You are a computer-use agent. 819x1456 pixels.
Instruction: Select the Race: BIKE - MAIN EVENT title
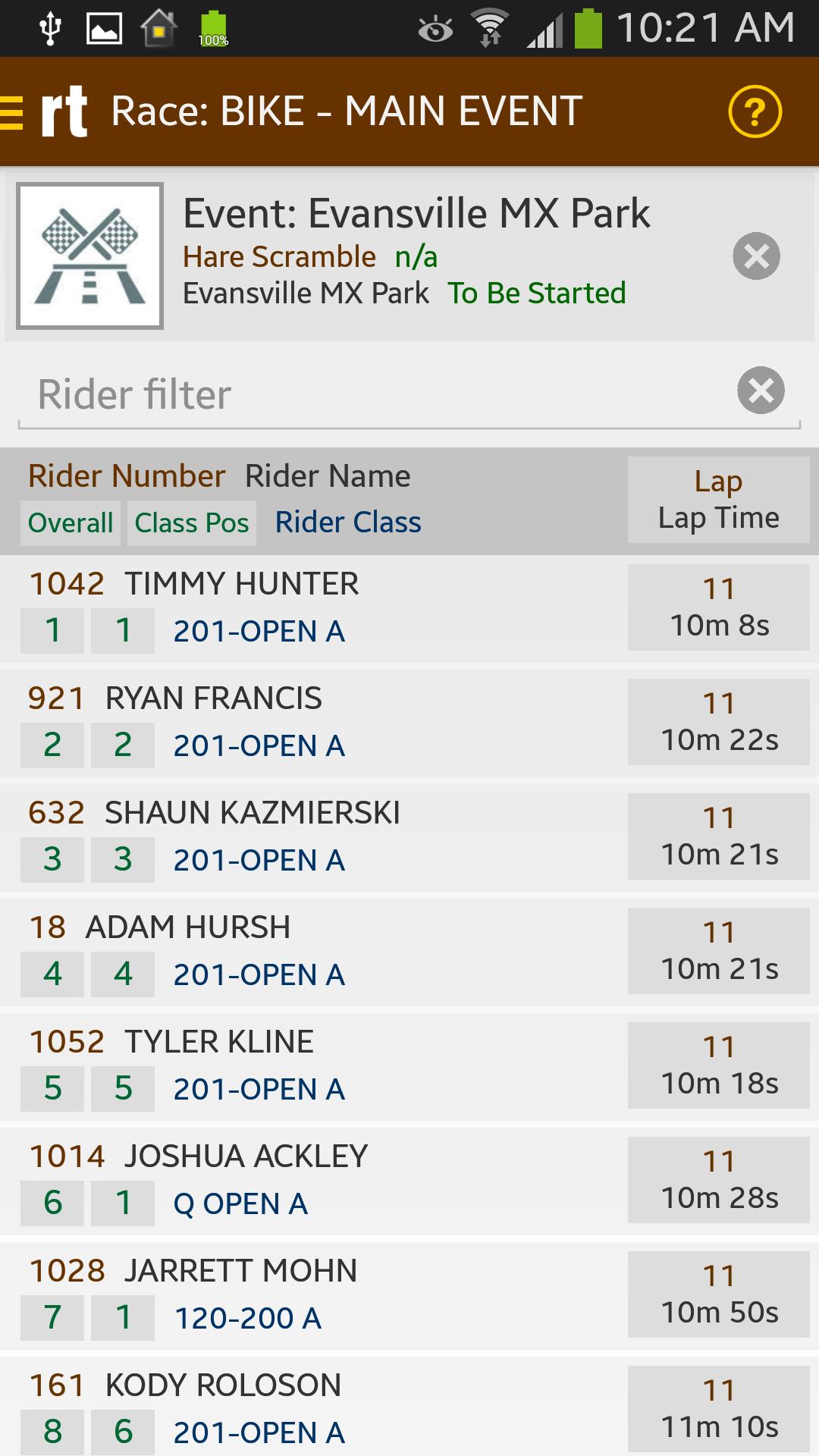[346, 111]
